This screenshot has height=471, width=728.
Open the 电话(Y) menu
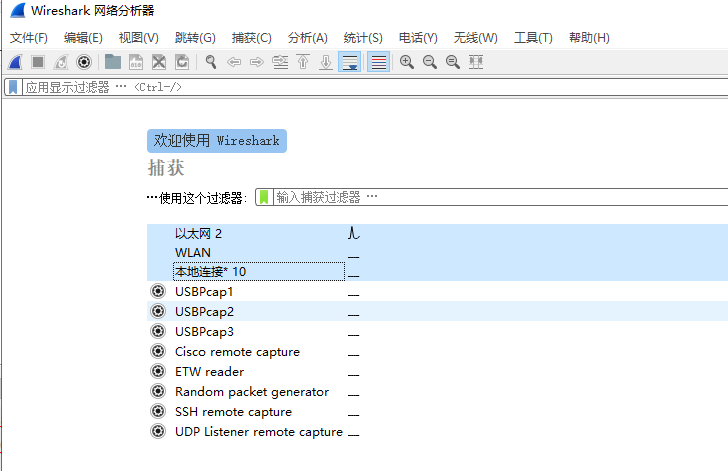point(418,38)
